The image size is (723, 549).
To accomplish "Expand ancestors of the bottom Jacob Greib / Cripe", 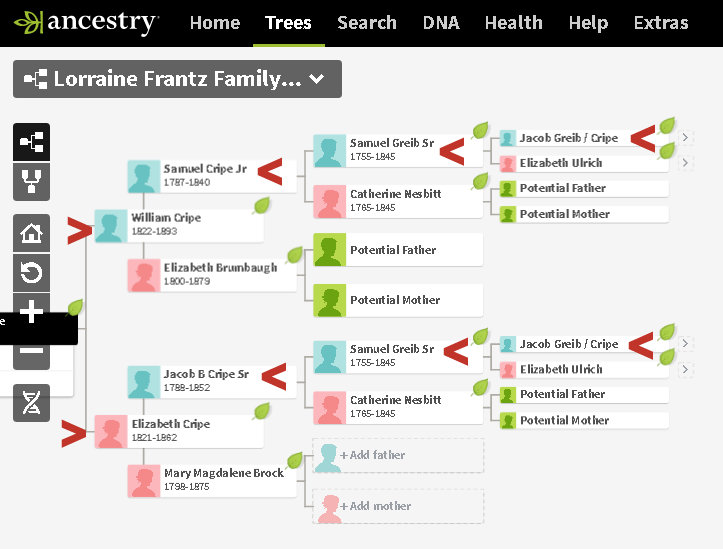I will point(686,344).
